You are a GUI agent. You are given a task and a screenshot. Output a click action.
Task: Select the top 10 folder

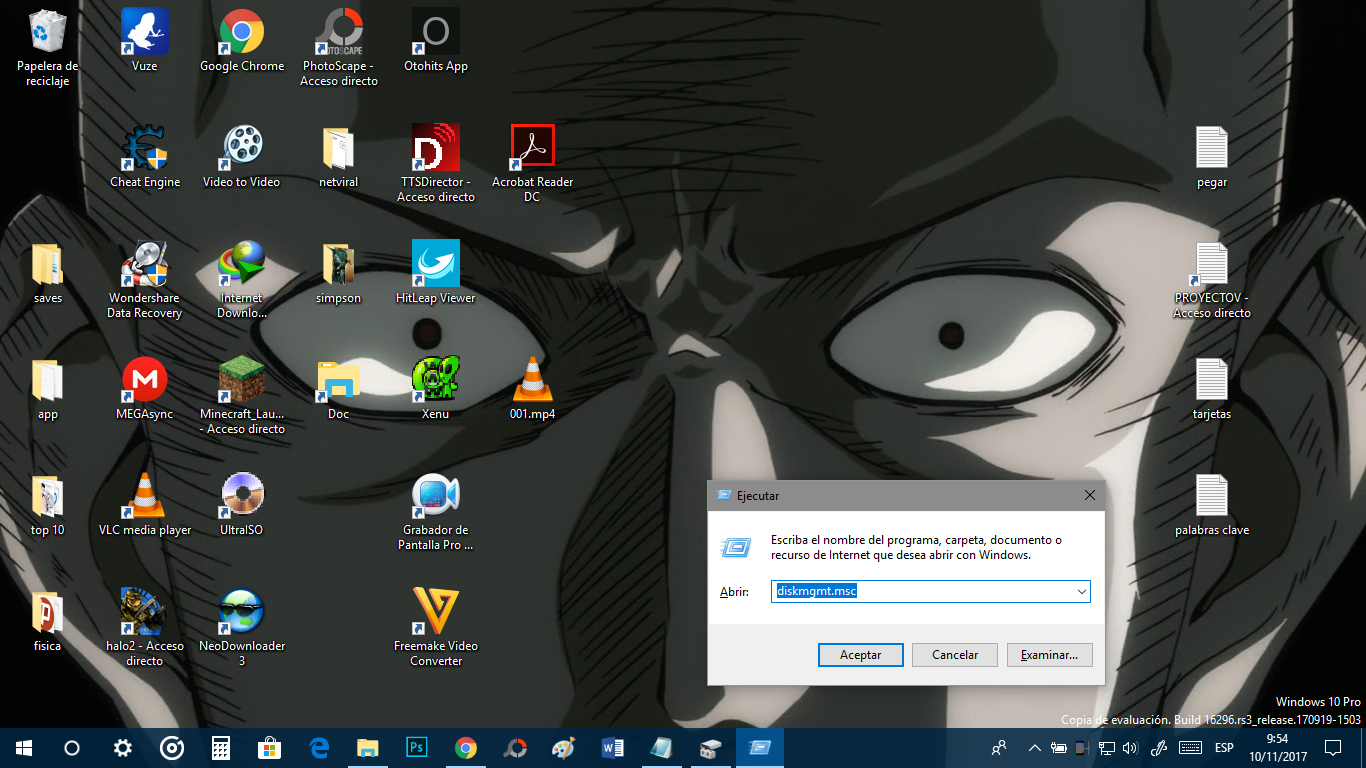point(47,505)
